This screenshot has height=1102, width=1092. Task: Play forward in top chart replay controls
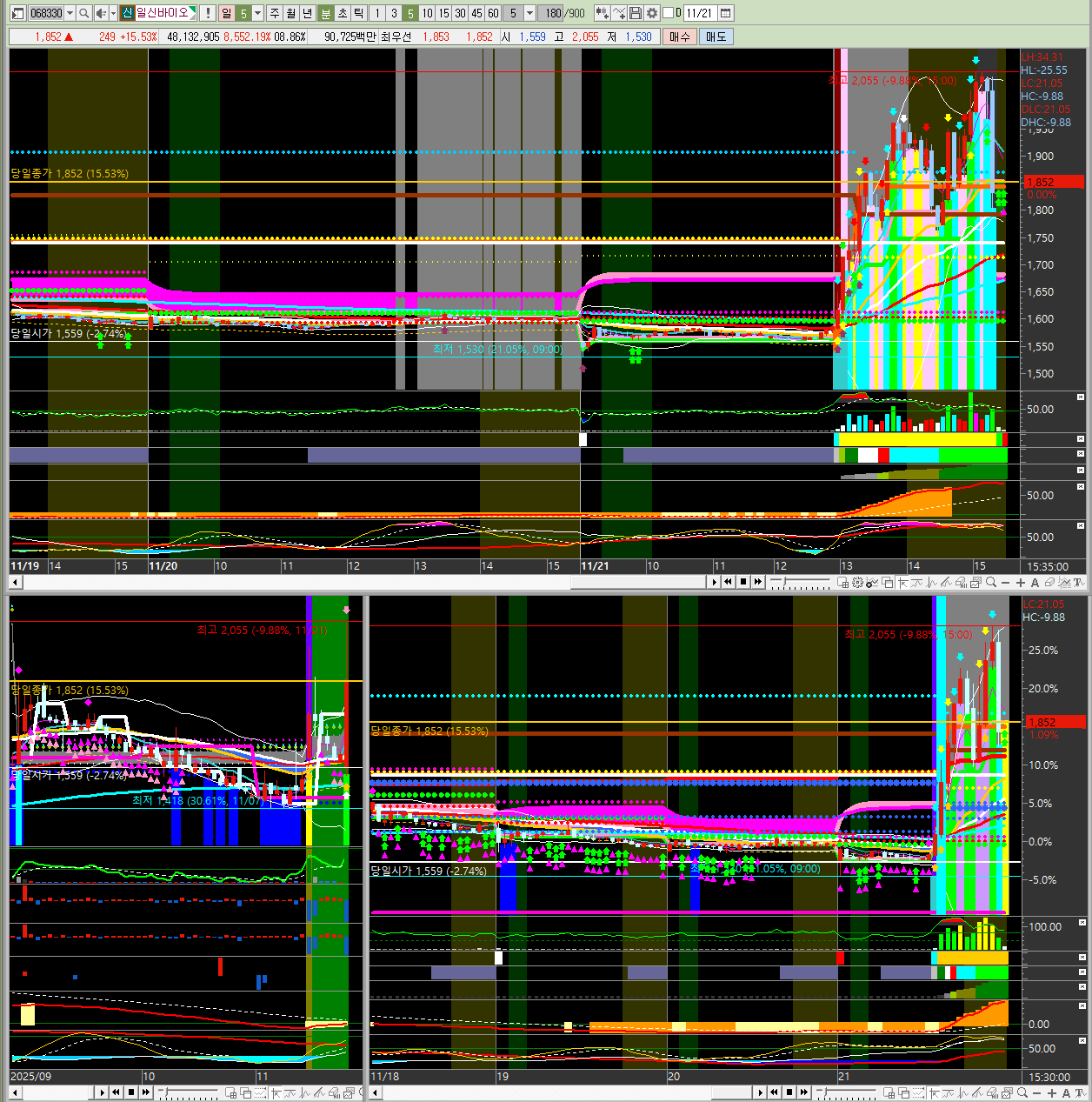click(x=715, y=582)
